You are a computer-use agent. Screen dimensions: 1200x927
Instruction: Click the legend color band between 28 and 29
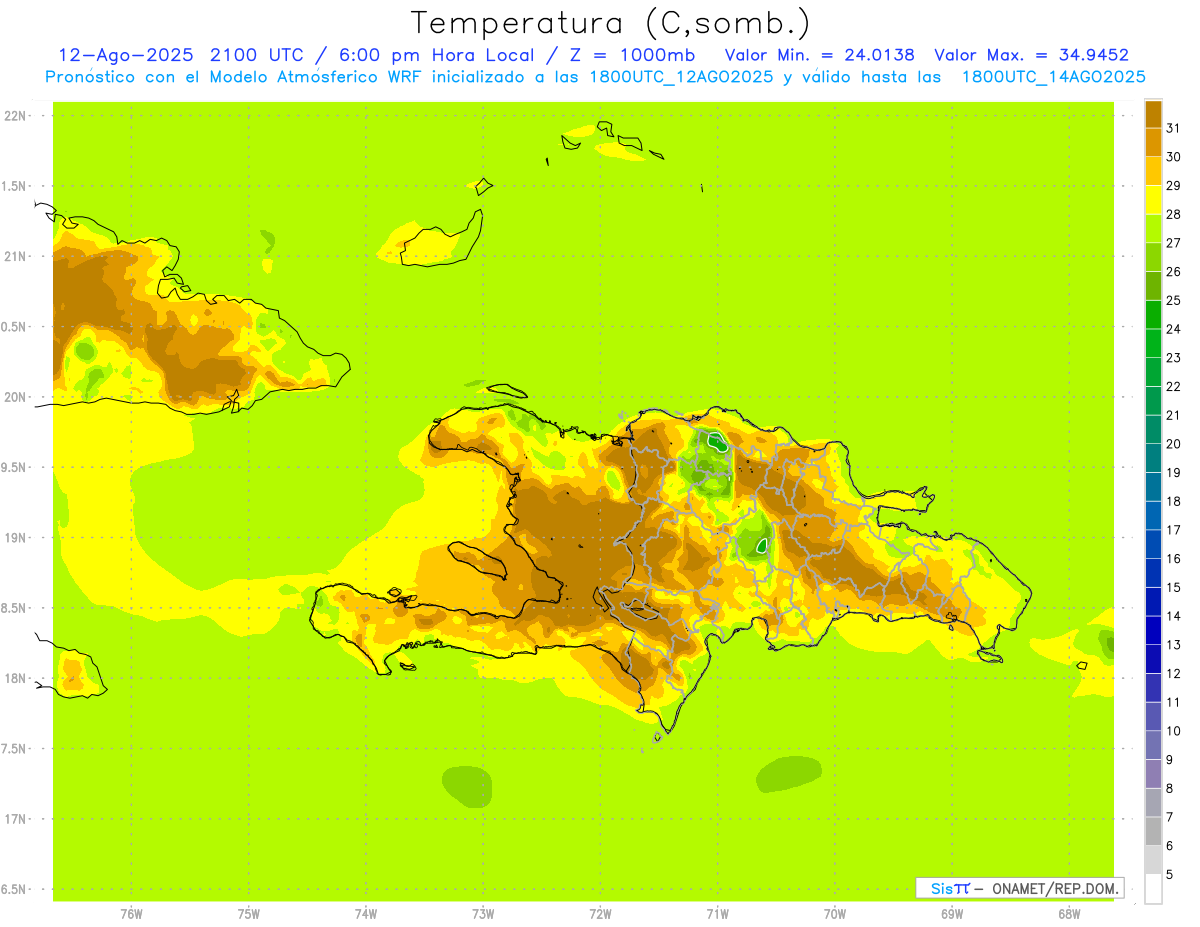coord(1153,200)
